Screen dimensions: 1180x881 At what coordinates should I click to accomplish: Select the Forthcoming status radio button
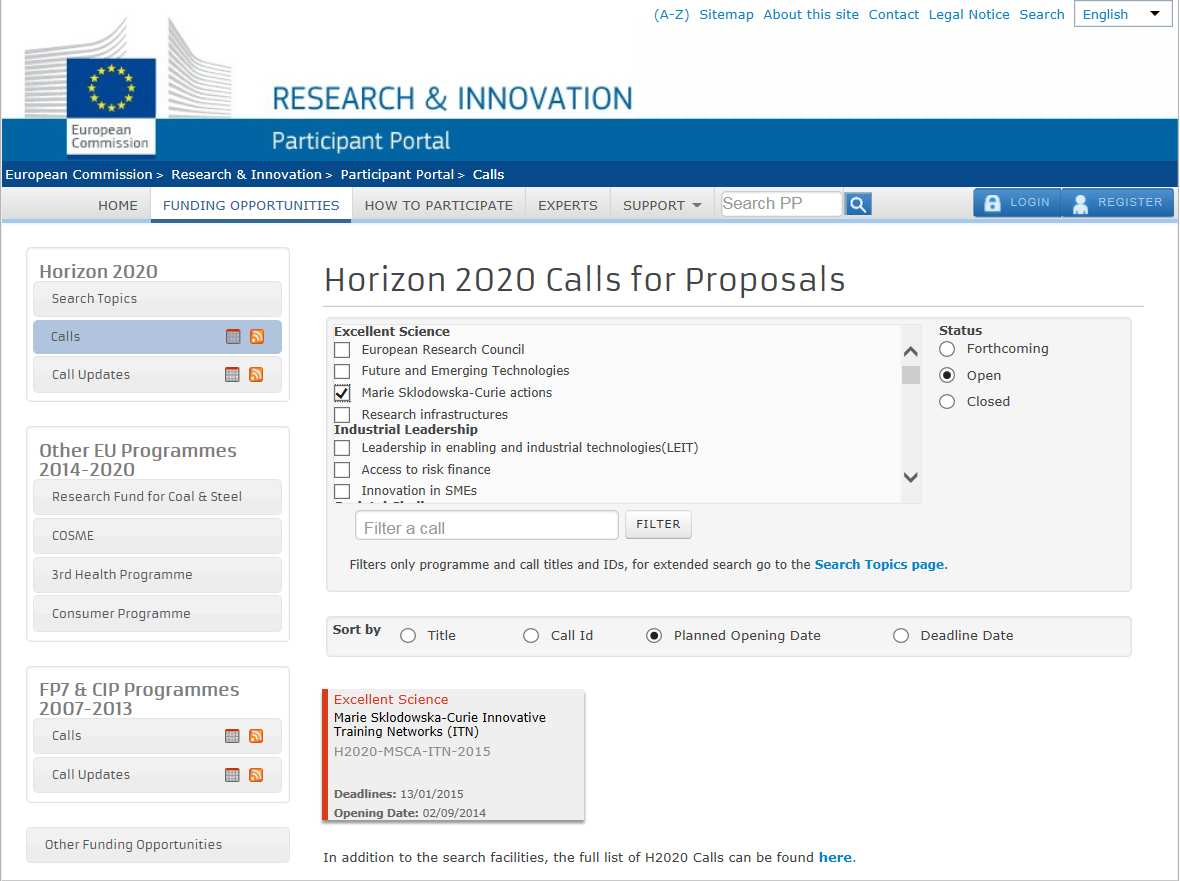pyautogui.click(x=947, y=349)
